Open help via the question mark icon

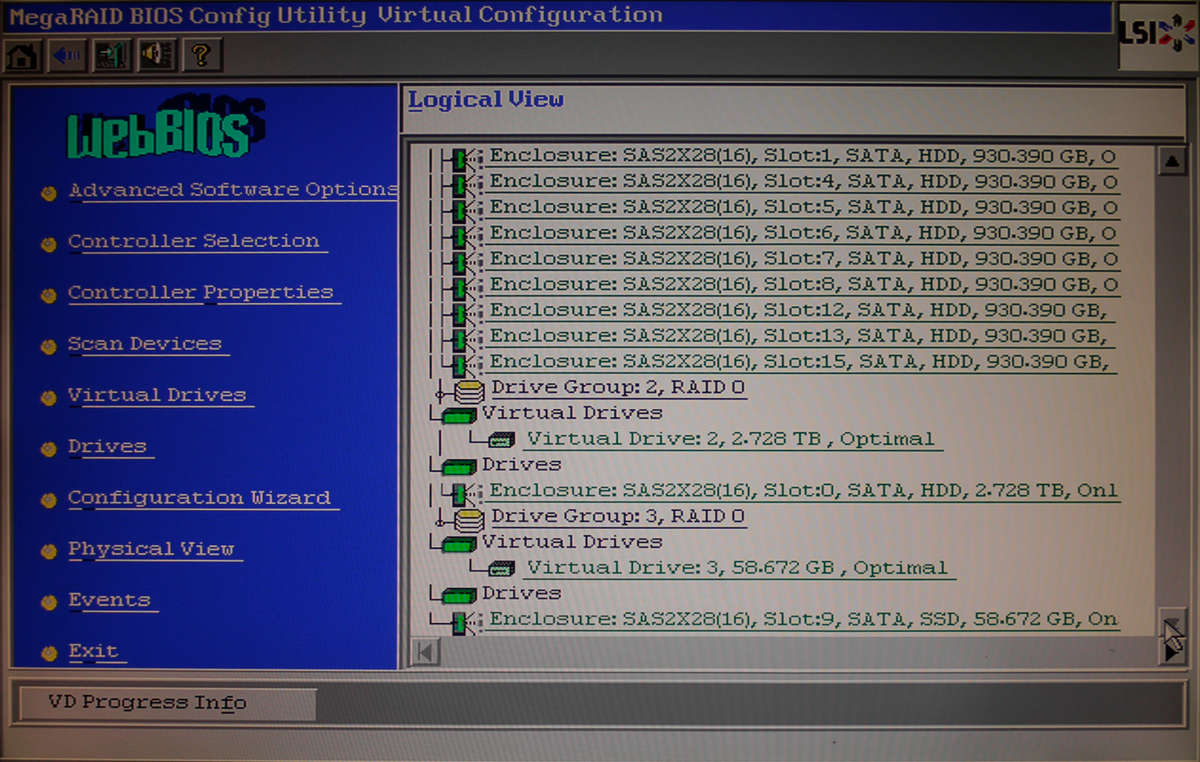198,55
